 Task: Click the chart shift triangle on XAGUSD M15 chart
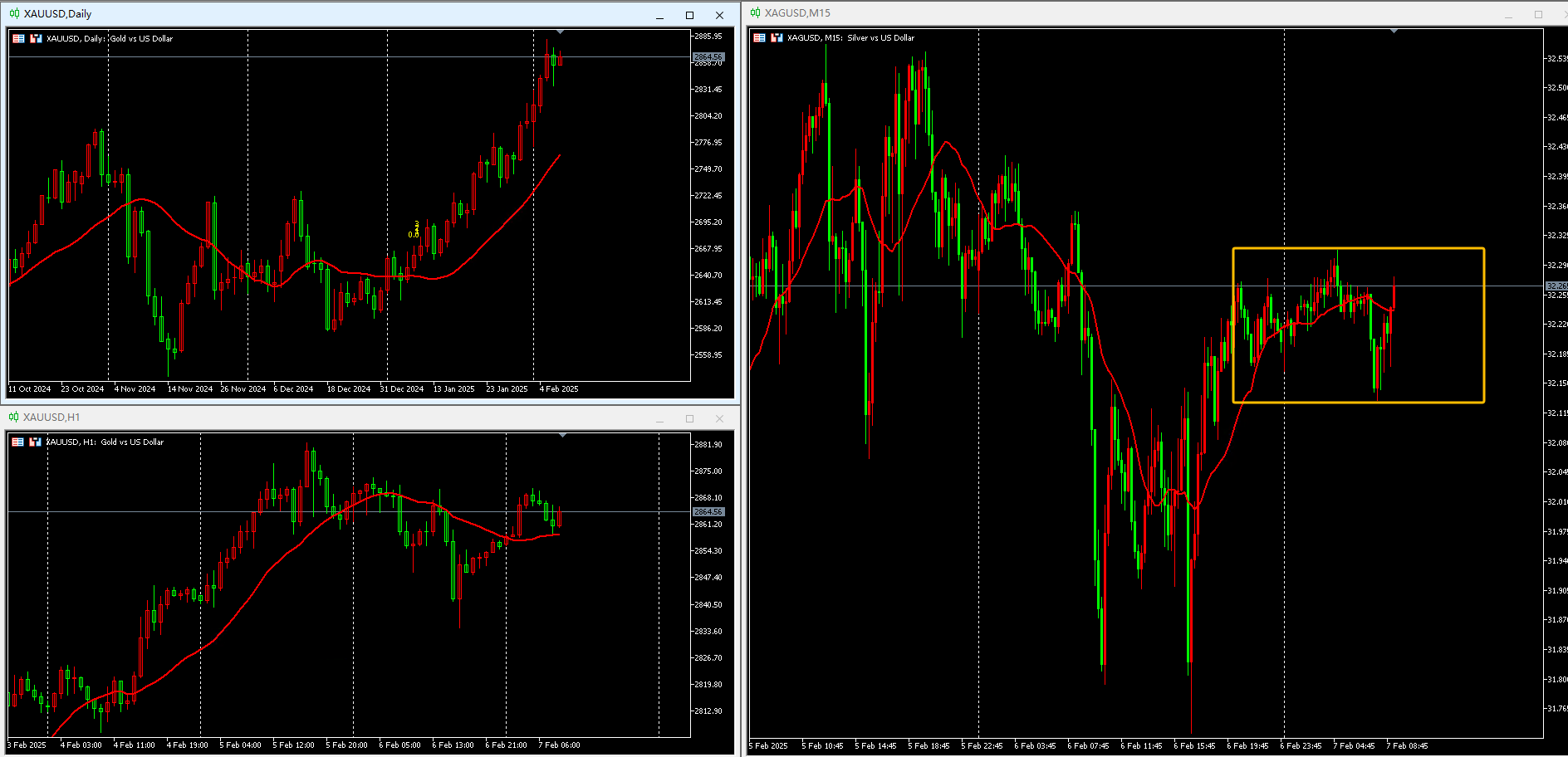click(1394, 31)
